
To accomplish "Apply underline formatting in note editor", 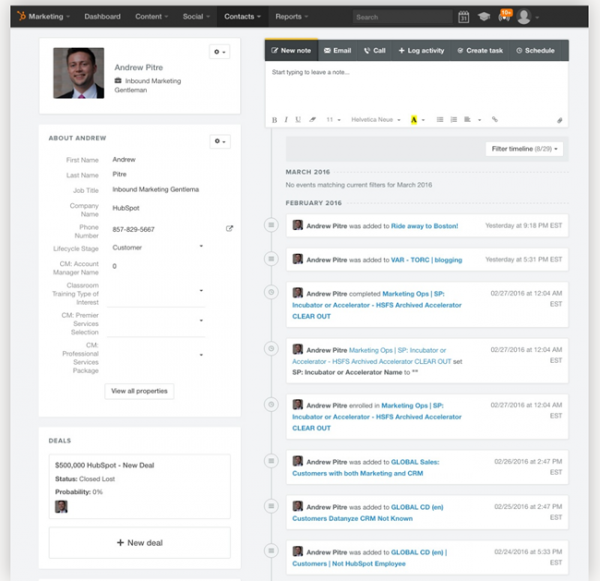I will tap(298, 120).
